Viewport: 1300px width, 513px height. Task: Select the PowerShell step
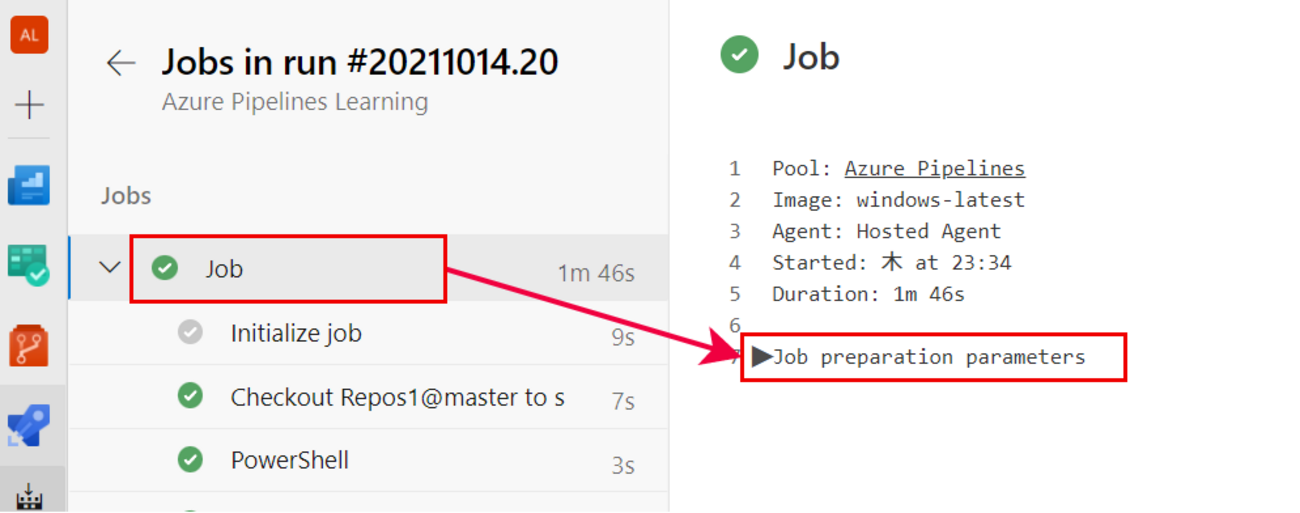click(289, 460)
